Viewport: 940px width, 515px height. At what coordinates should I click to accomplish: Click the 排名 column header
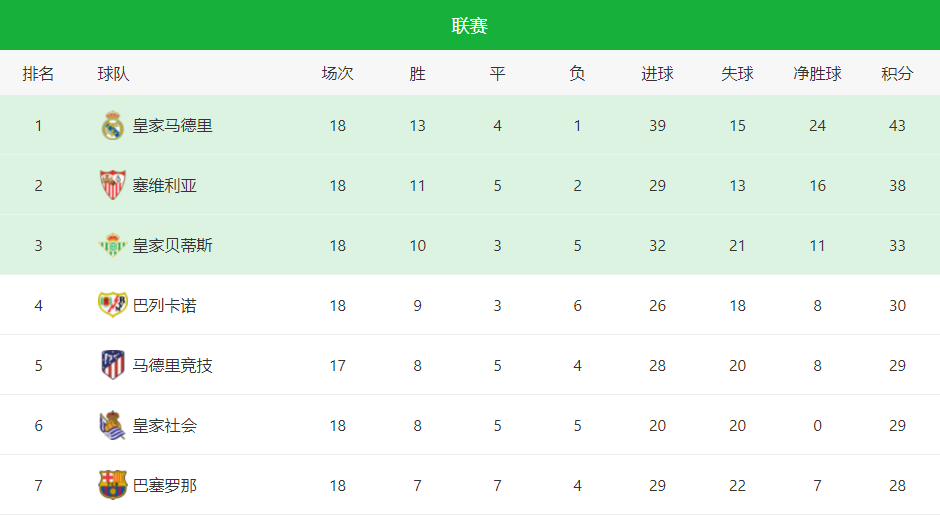click(38, 74)
